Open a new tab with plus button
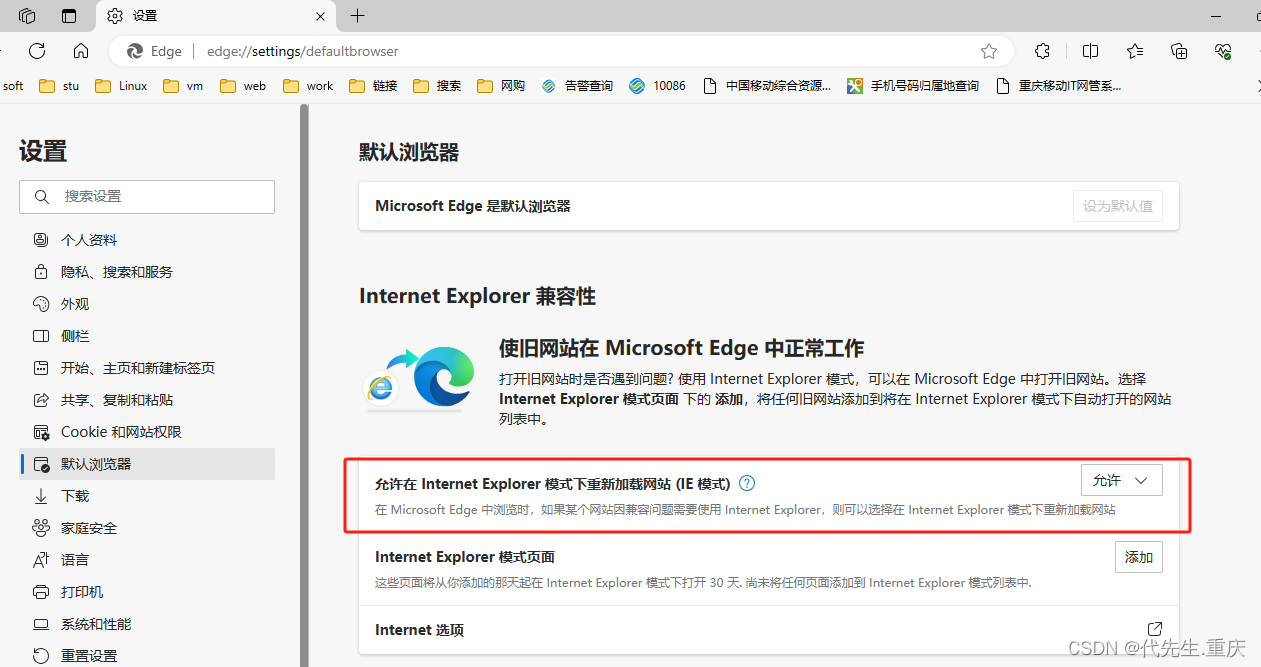 (357, 16)
